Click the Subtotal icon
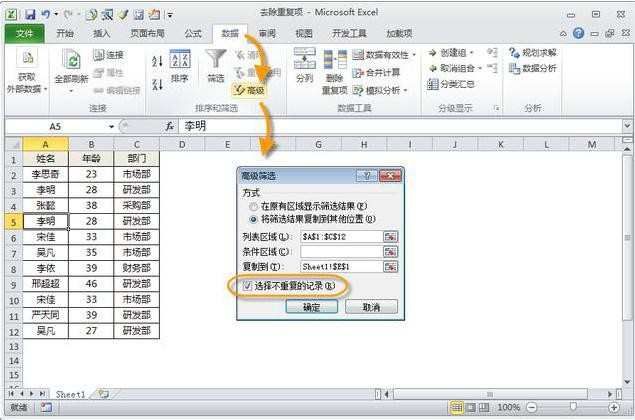The image size is (635, 420). pos(433,84)
